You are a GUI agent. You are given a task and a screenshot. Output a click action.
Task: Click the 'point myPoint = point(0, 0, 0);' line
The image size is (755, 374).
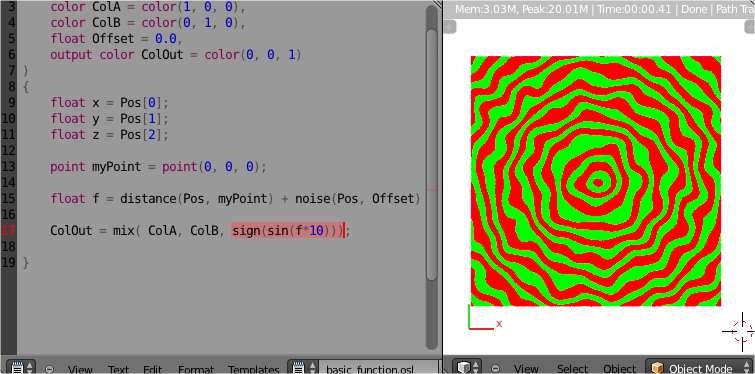(x=158, y=167)
